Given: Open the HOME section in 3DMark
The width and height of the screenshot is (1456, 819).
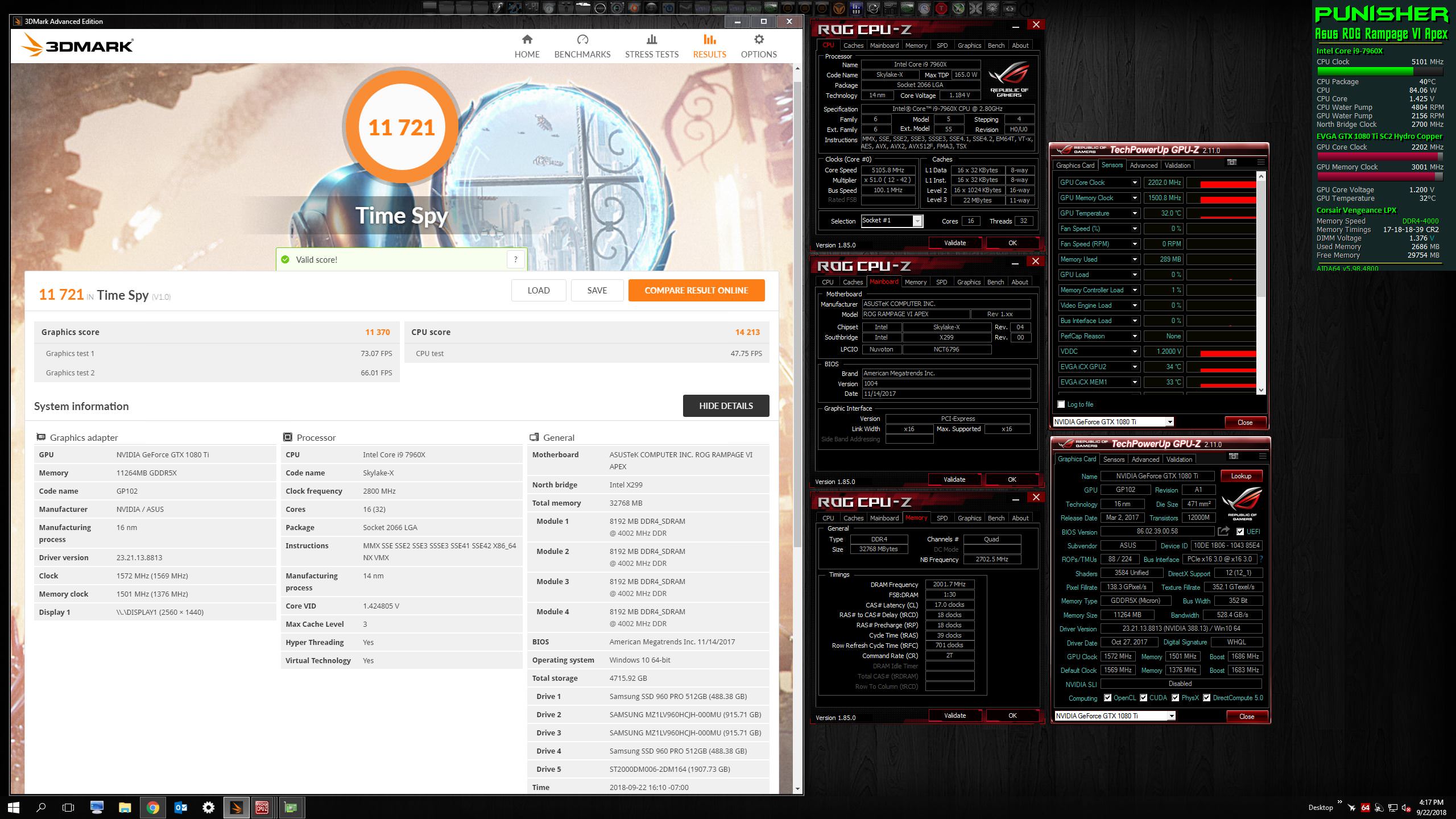Looking at the screenshot, I should pyautogui.click(x=527, y=46).
